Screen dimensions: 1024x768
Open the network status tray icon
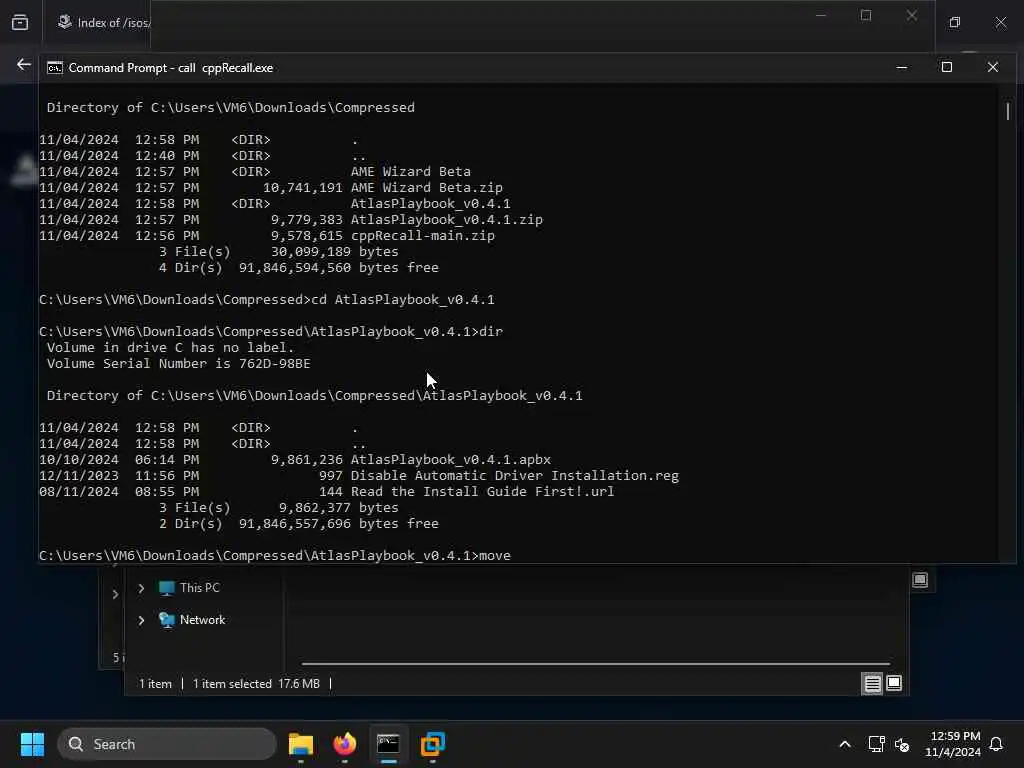point(876,744)
